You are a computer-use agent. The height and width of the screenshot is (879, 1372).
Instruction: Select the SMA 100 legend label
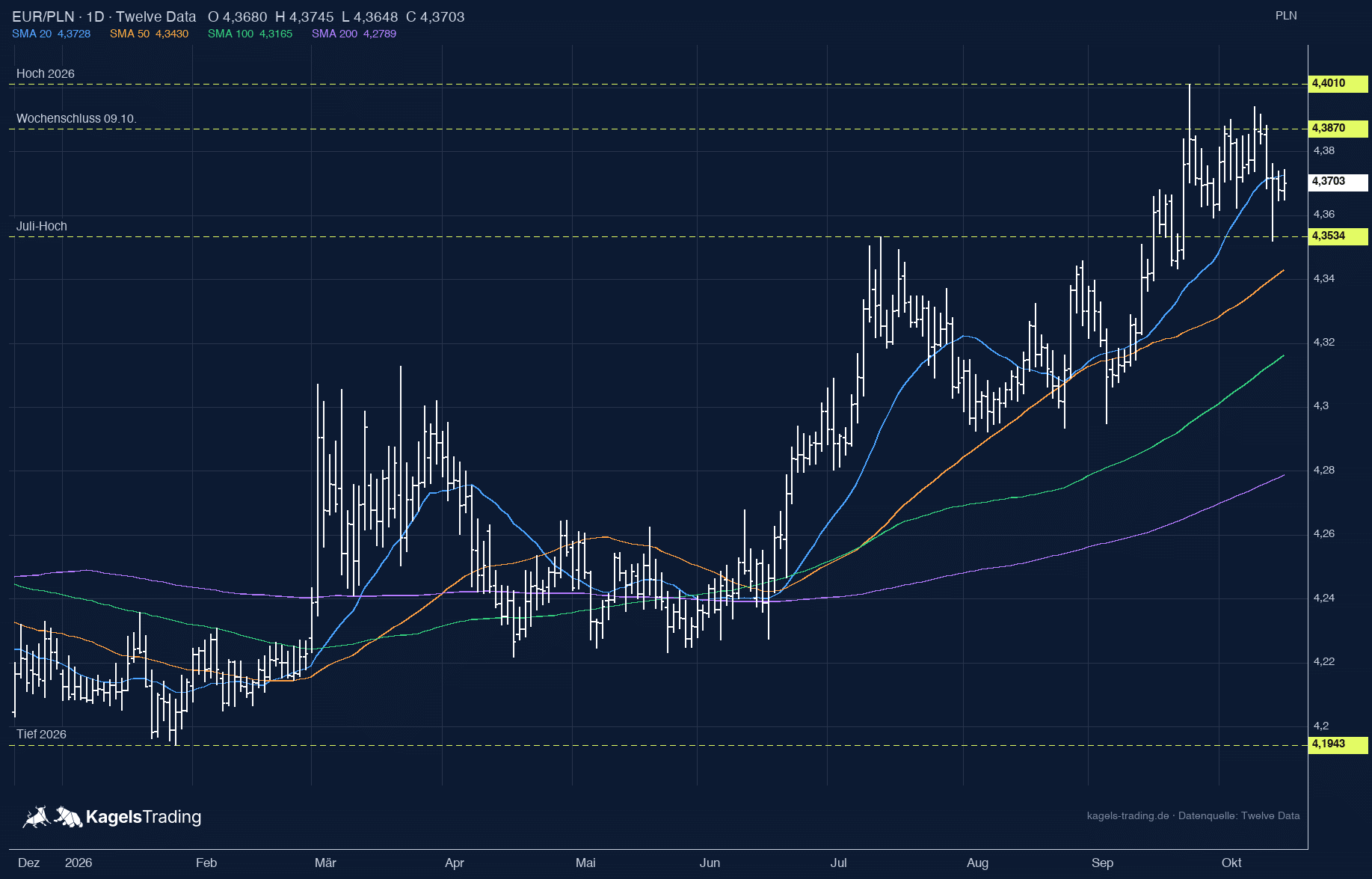250,34
